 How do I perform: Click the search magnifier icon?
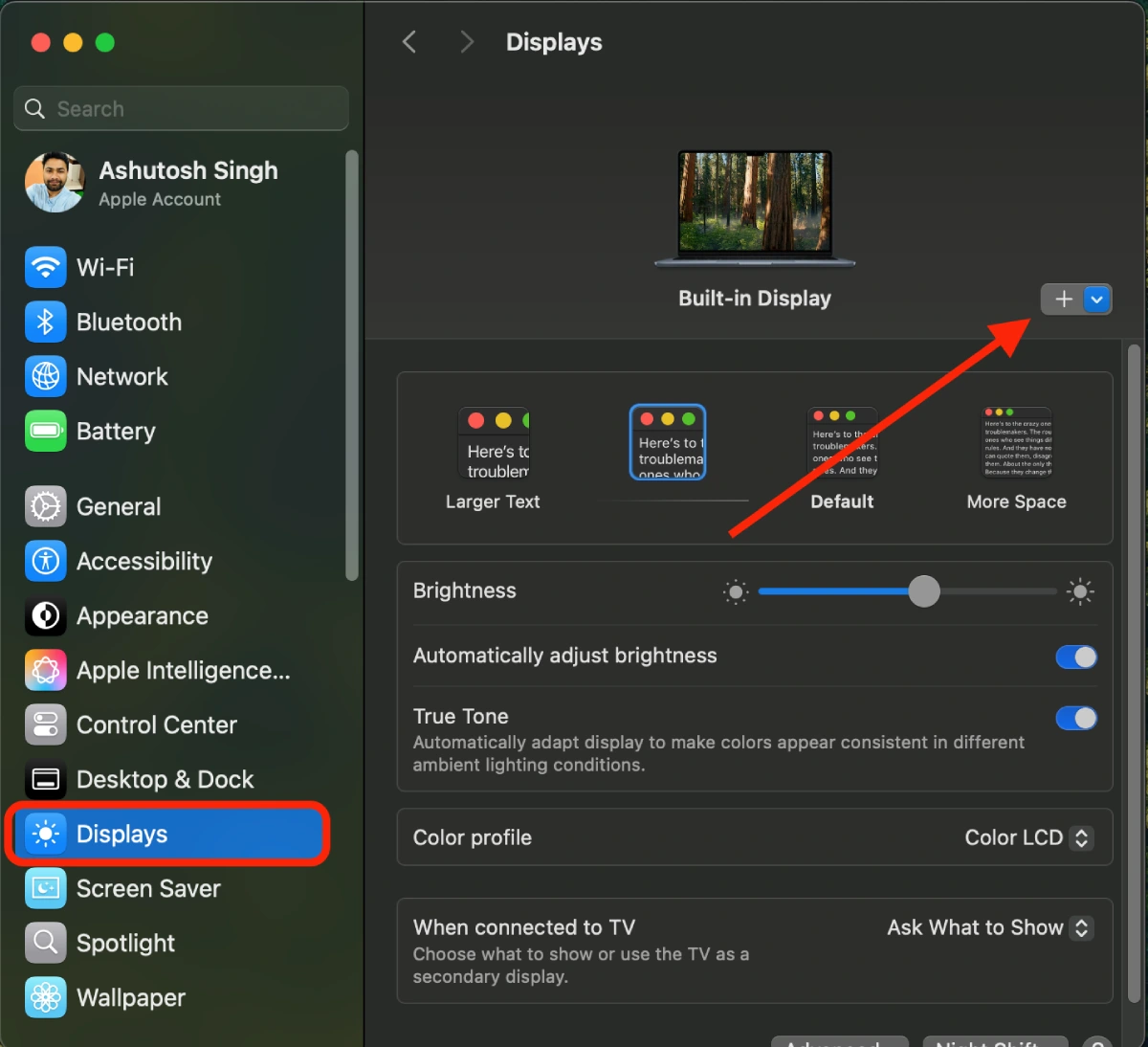click(x=34, y=108)
